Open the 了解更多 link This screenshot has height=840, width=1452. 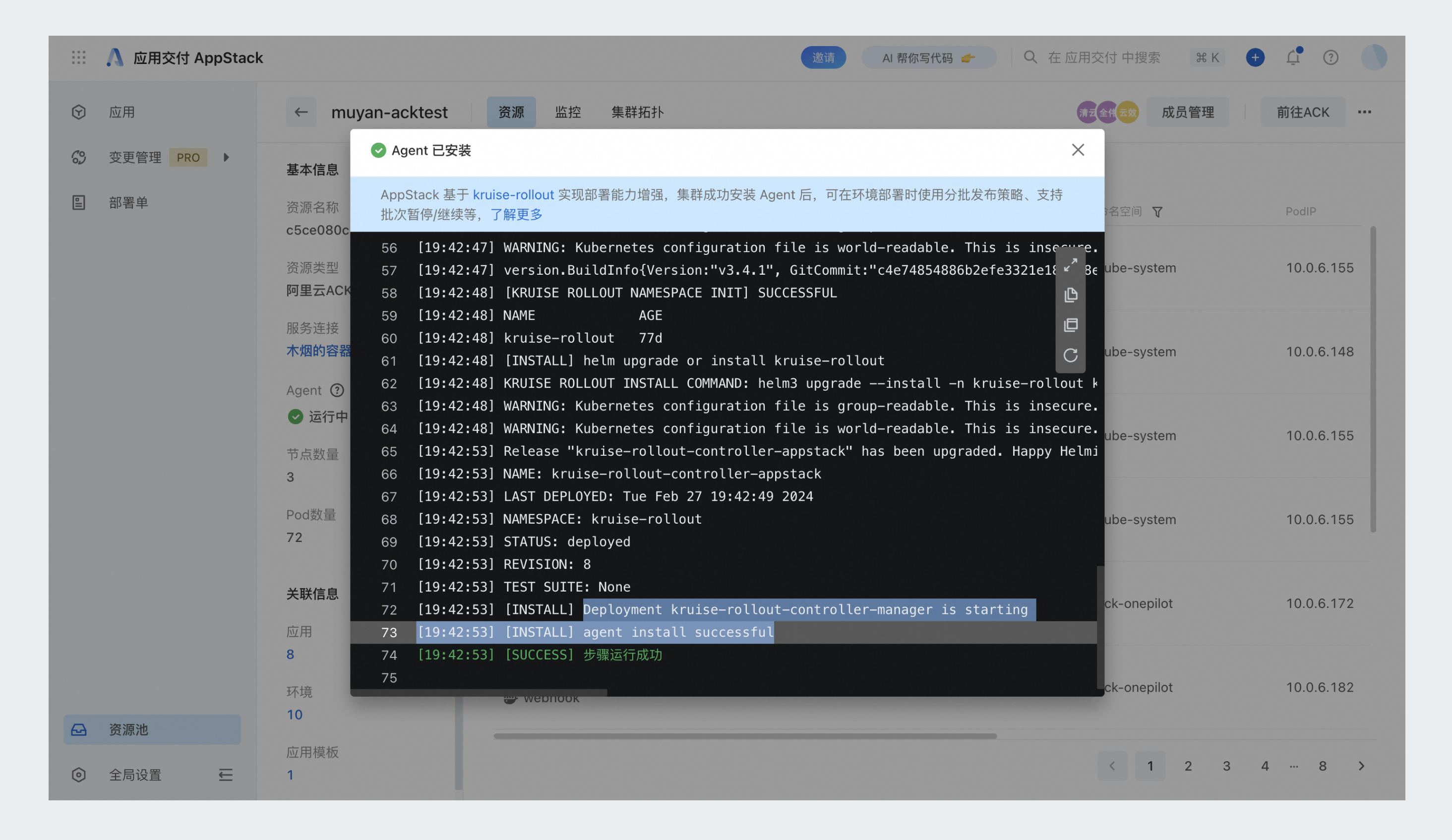[517, 214]
